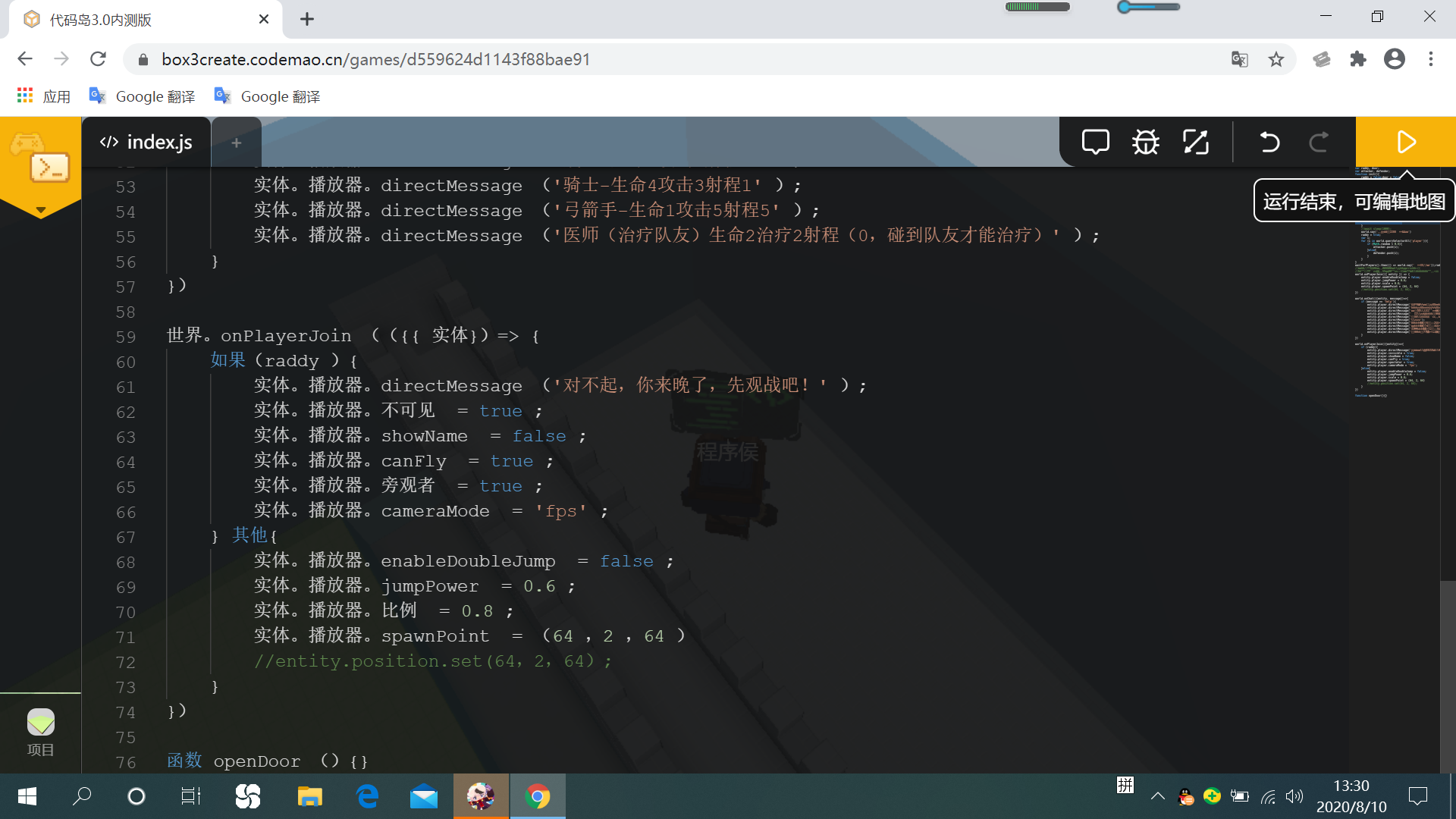Redo the code edit
1456x819 pixels.
click(x=1319, y=142)
